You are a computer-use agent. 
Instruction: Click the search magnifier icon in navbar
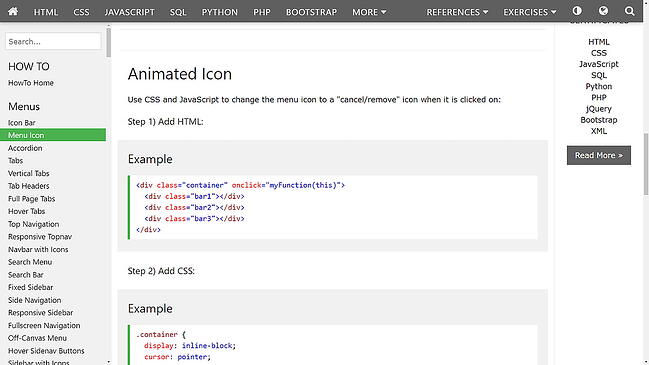tap(630, 11)
